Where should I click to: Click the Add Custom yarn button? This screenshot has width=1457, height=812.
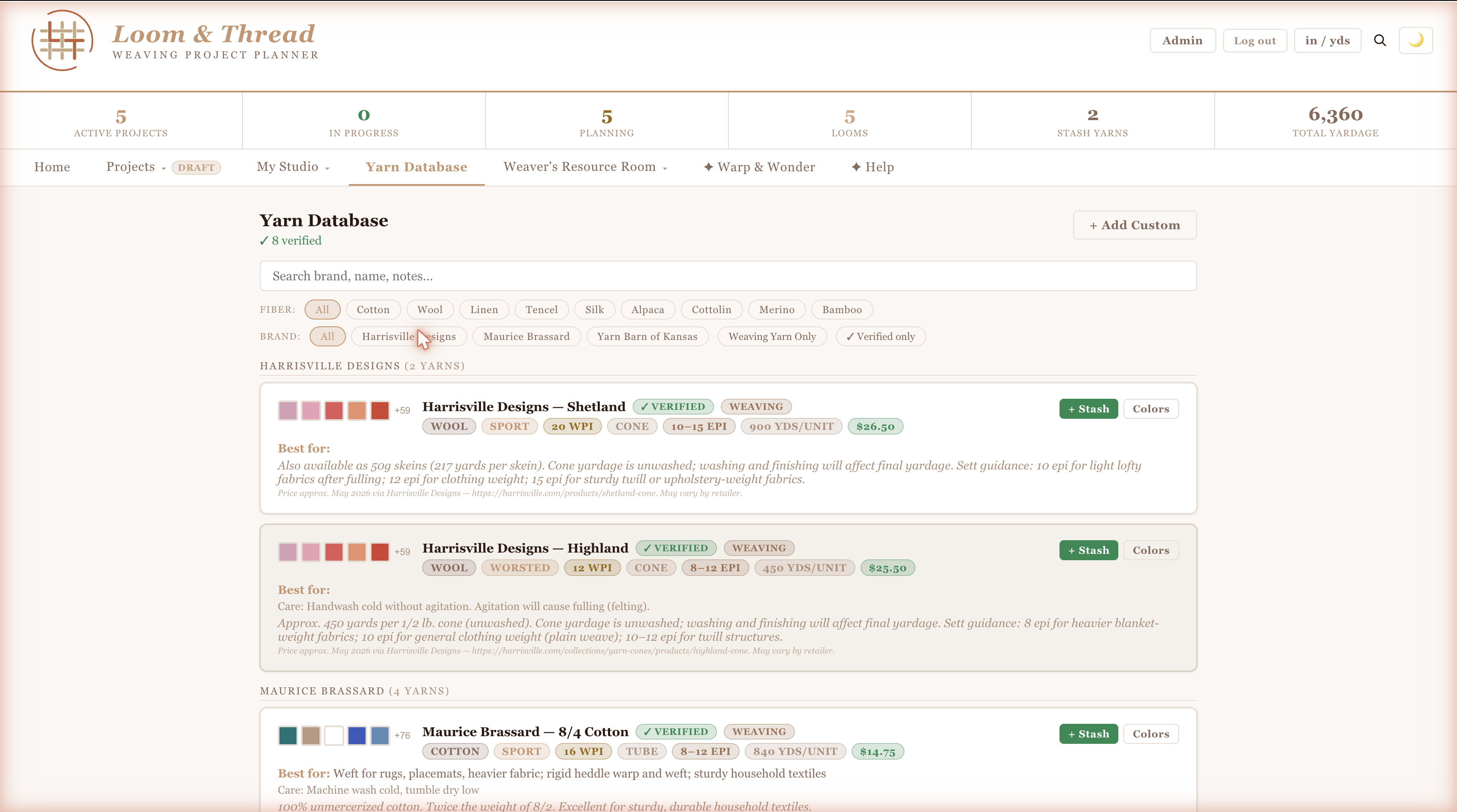click(1135, 225)
